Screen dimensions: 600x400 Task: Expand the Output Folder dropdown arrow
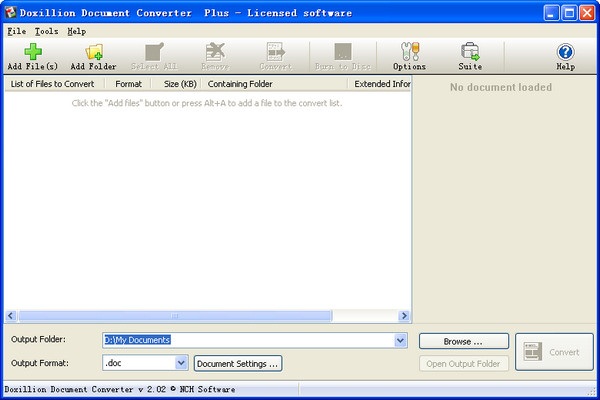click(x=400, y=340)
